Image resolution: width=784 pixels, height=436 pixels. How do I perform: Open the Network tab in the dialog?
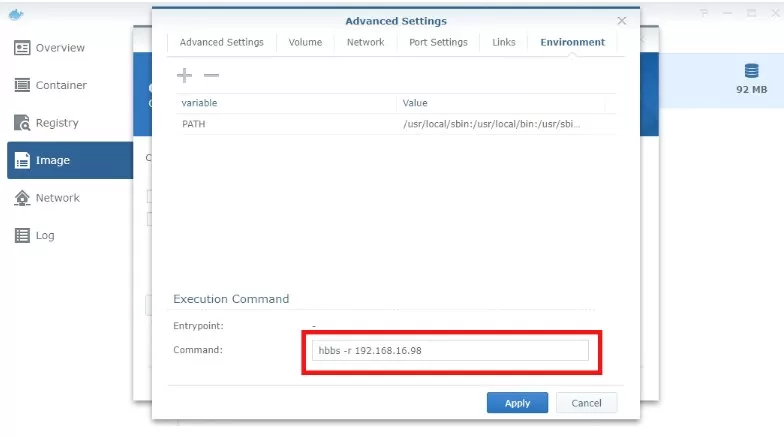pos(365,42)
